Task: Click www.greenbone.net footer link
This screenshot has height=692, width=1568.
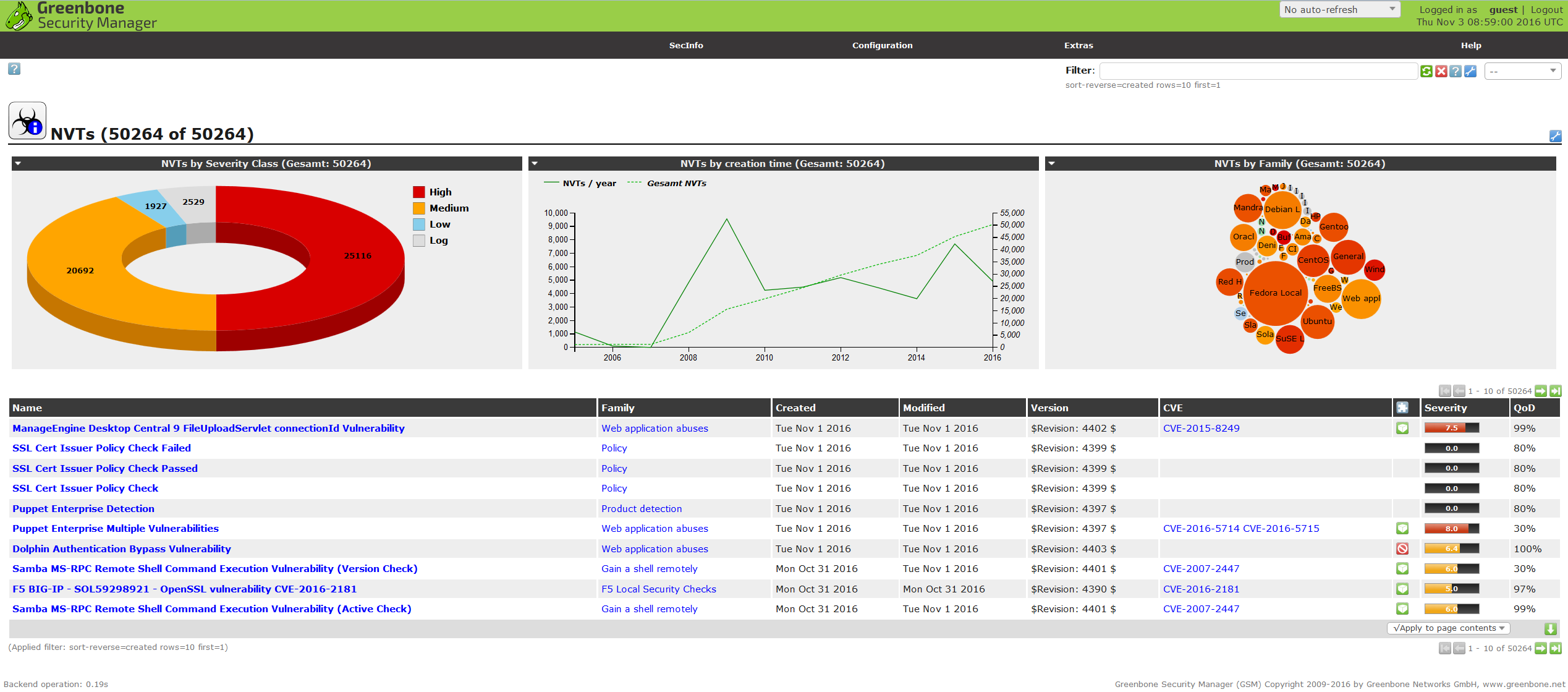Action: point(1524,684)
